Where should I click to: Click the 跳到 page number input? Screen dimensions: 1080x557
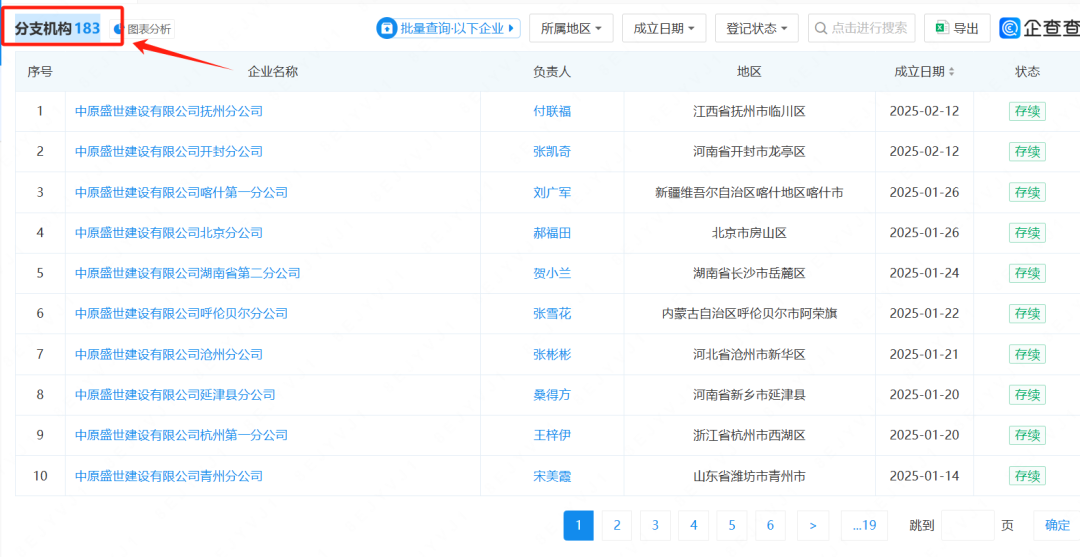pyautogui.click(x=968, y=525)
